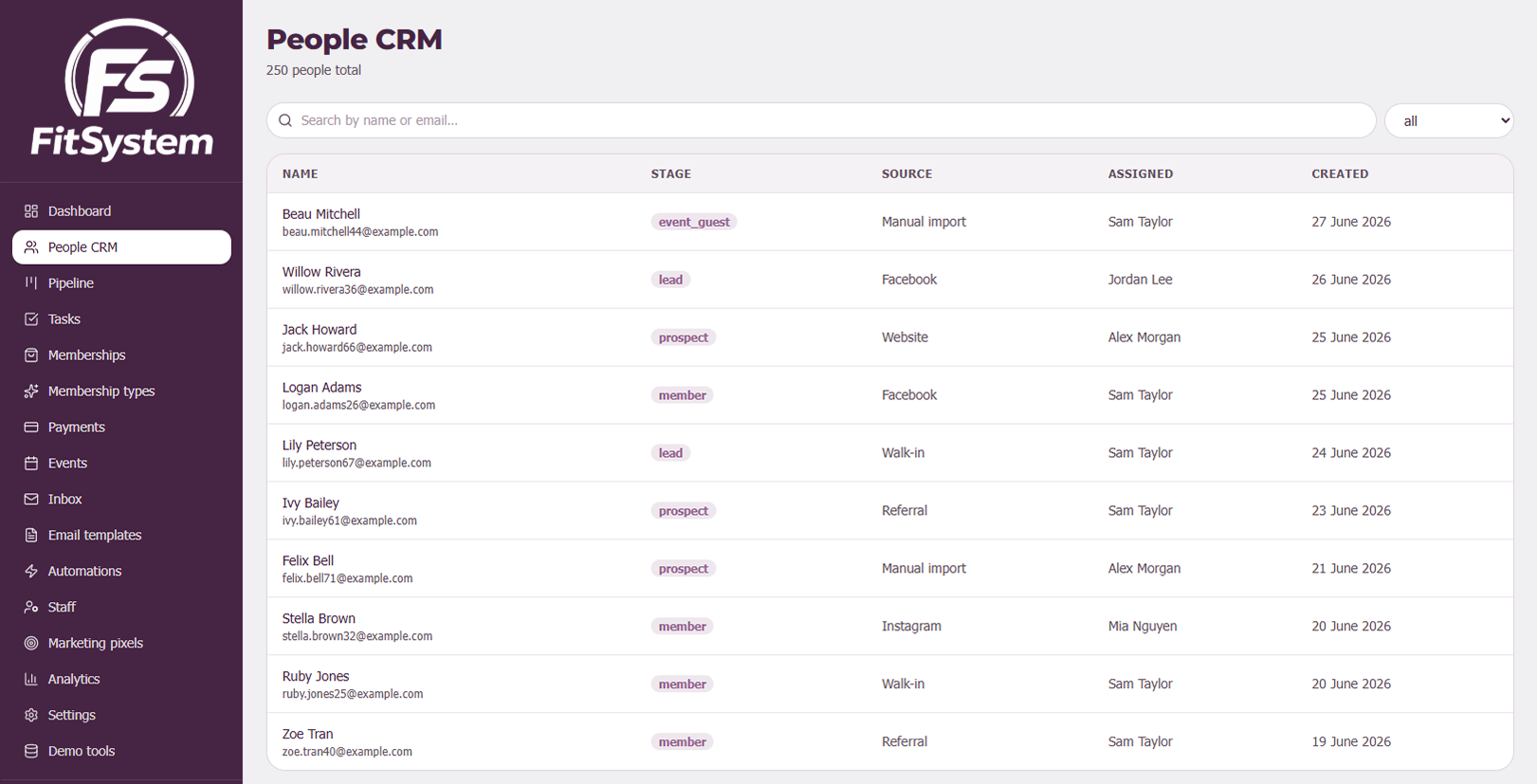The width and height of the screenshot is (1537, 784).
Task: Click the Inbox envelope icon
Action: tap(31, 500)
